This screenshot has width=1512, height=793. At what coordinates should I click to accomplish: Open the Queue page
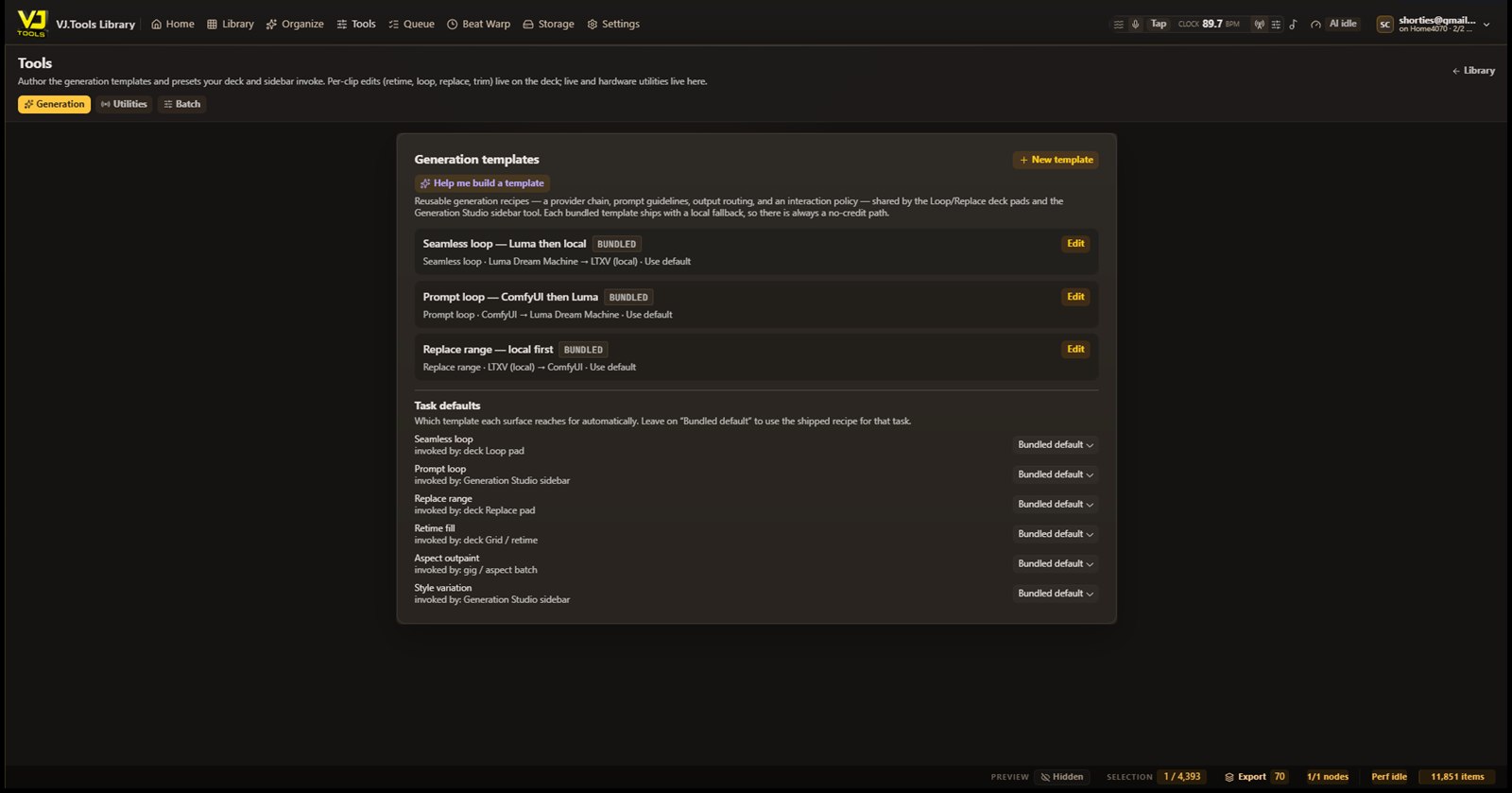tap(411, 24)
